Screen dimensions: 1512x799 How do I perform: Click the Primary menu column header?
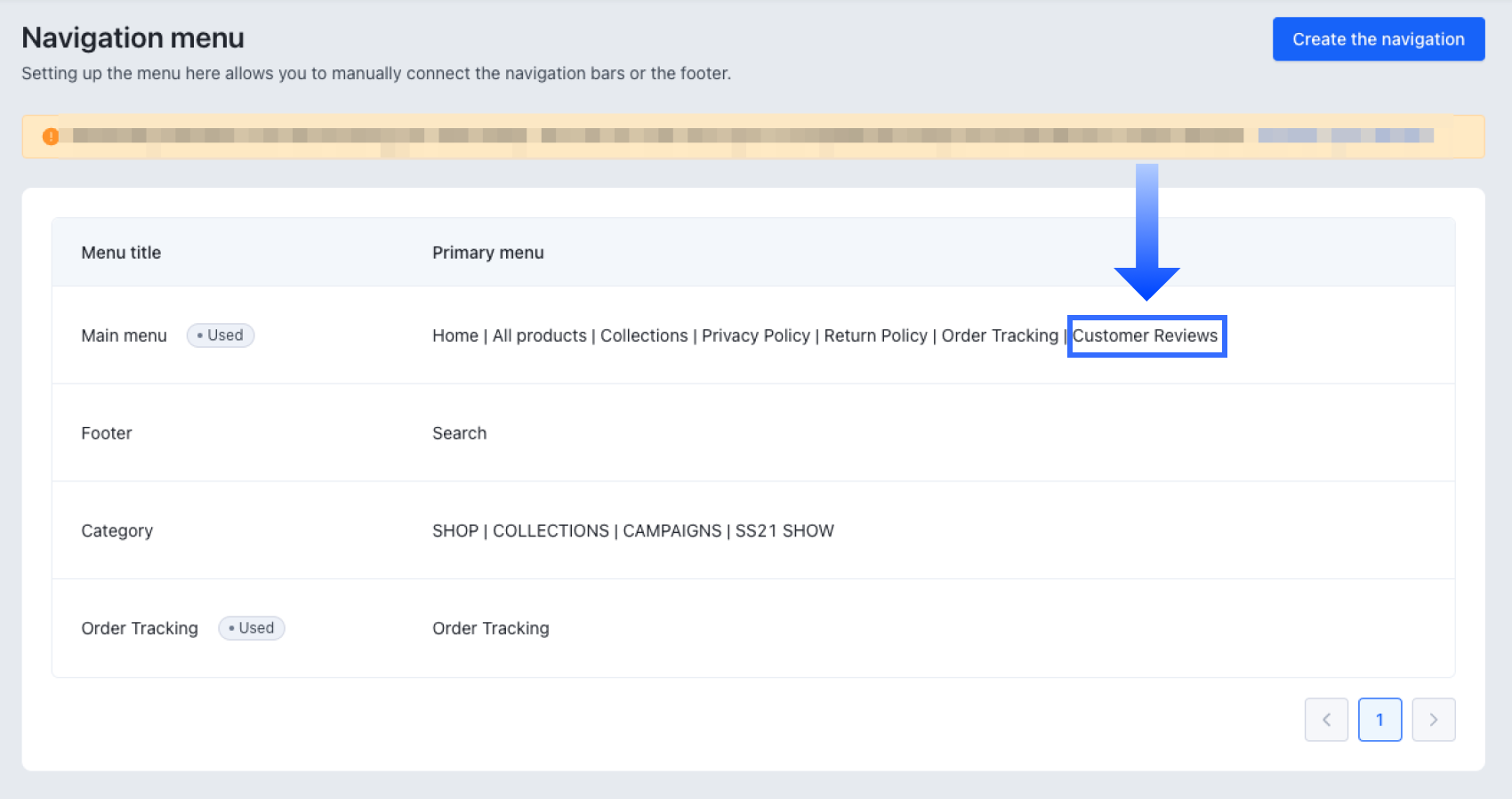coord(488,253)
